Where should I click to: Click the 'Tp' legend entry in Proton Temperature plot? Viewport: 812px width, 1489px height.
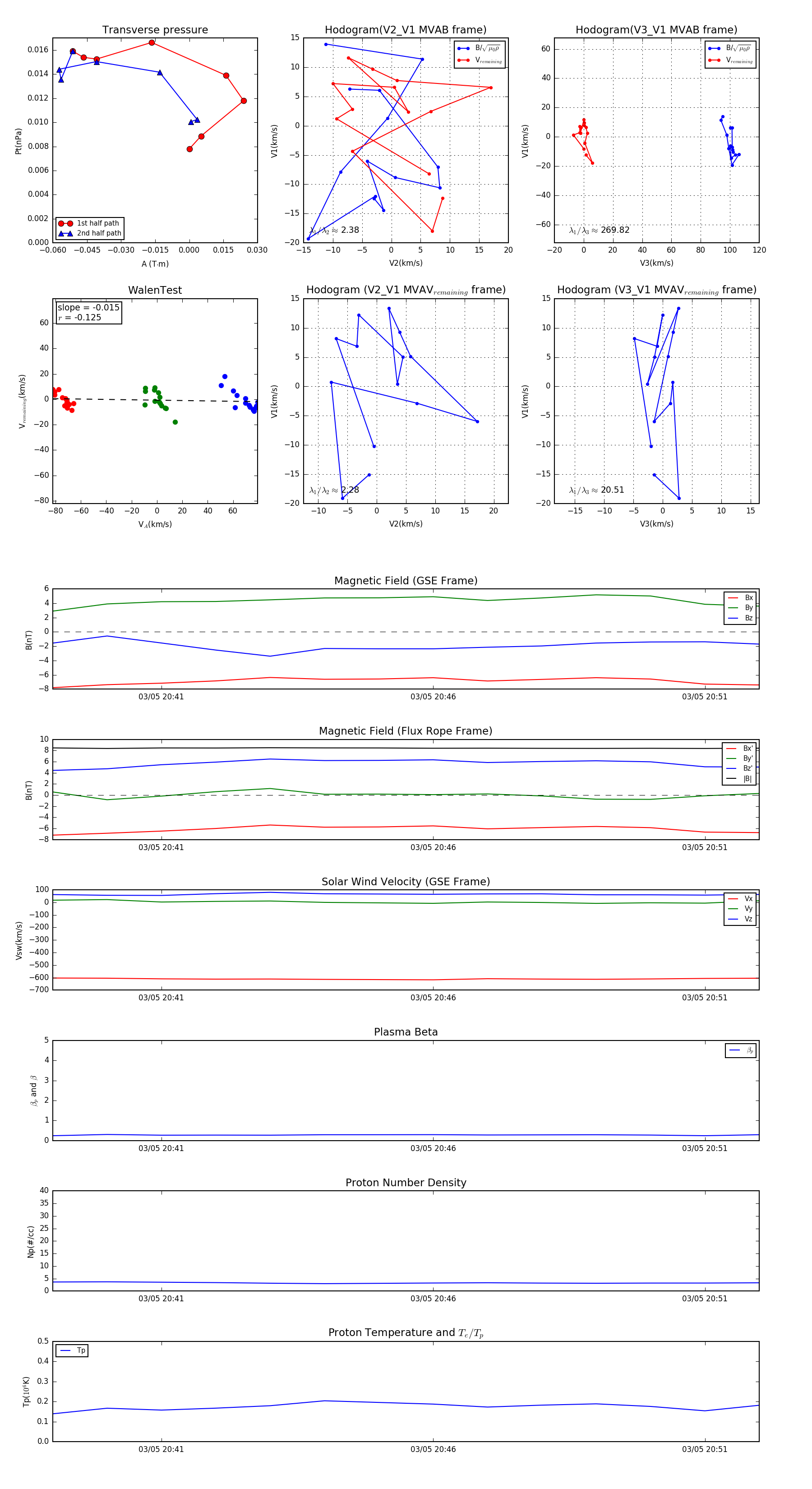73,1350
